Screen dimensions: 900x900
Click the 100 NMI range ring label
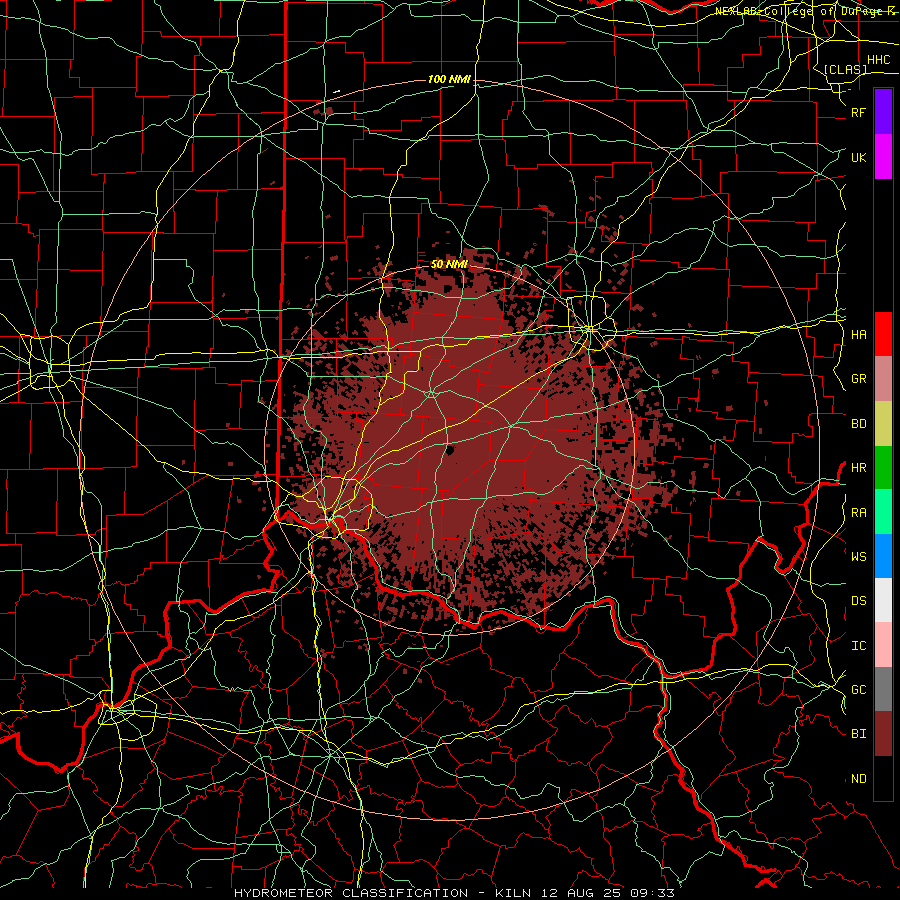pos(449,79)
